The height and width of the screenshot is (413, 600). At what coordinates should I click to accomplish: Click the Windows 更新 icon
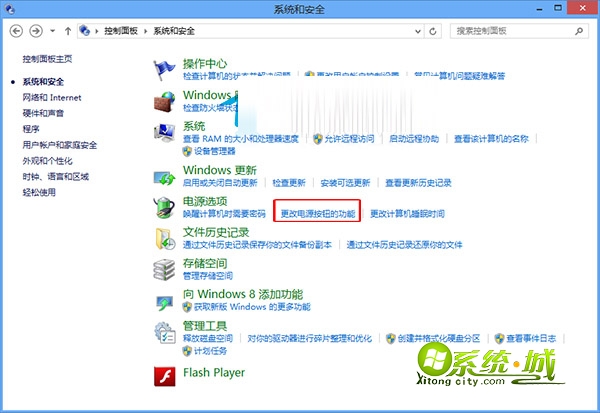pyautogui.click(x=164, y=178)
